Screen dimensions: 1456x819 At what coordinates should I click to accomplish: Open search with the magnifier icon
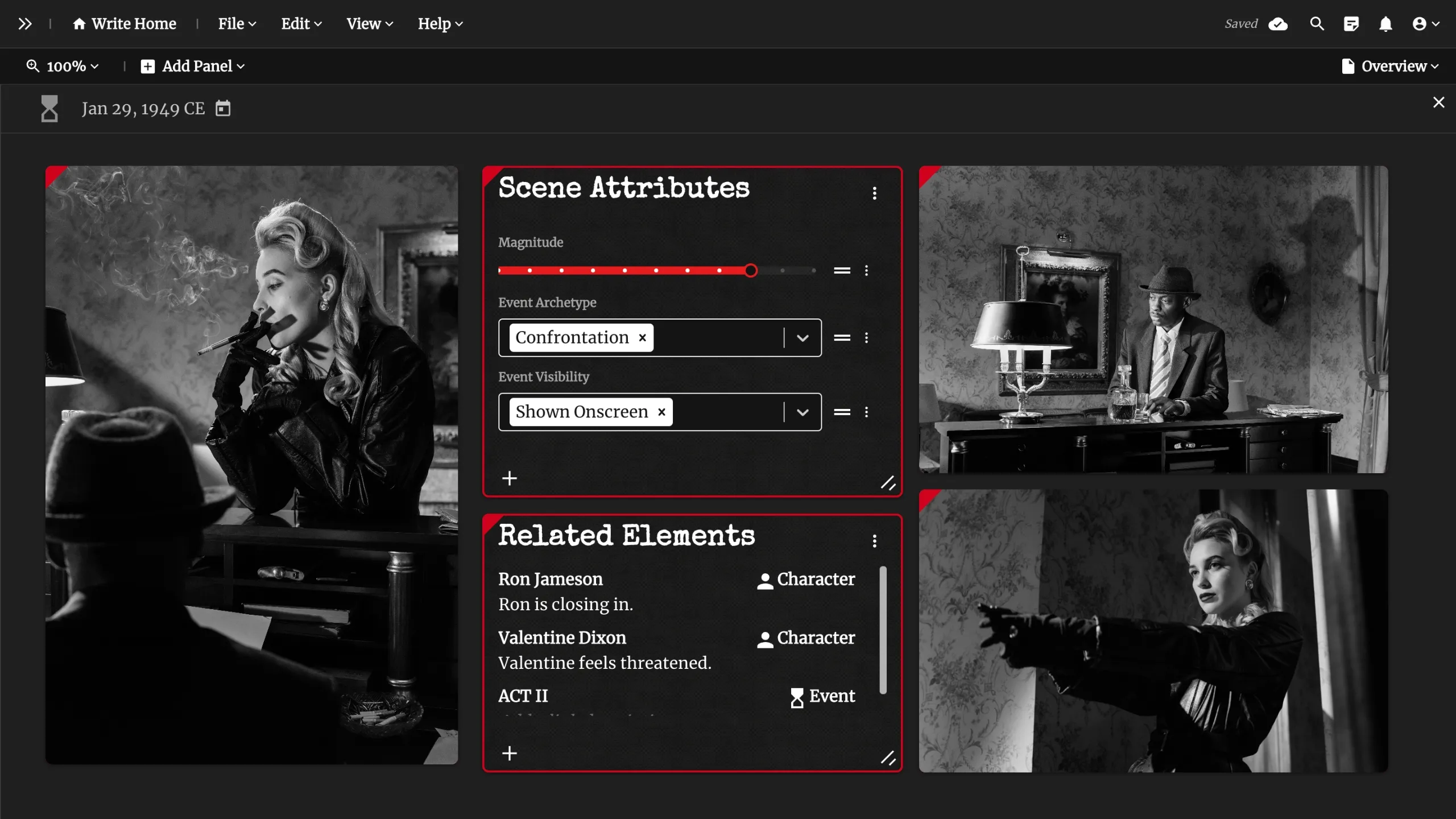(x=1317, y=24)
